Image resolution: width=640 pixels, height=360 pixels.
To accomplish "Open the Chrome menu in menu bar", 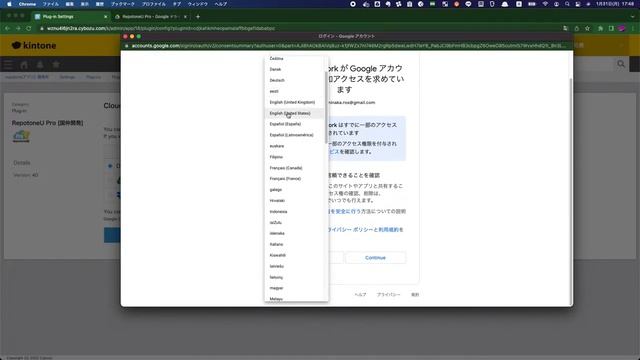I will 27,4.
